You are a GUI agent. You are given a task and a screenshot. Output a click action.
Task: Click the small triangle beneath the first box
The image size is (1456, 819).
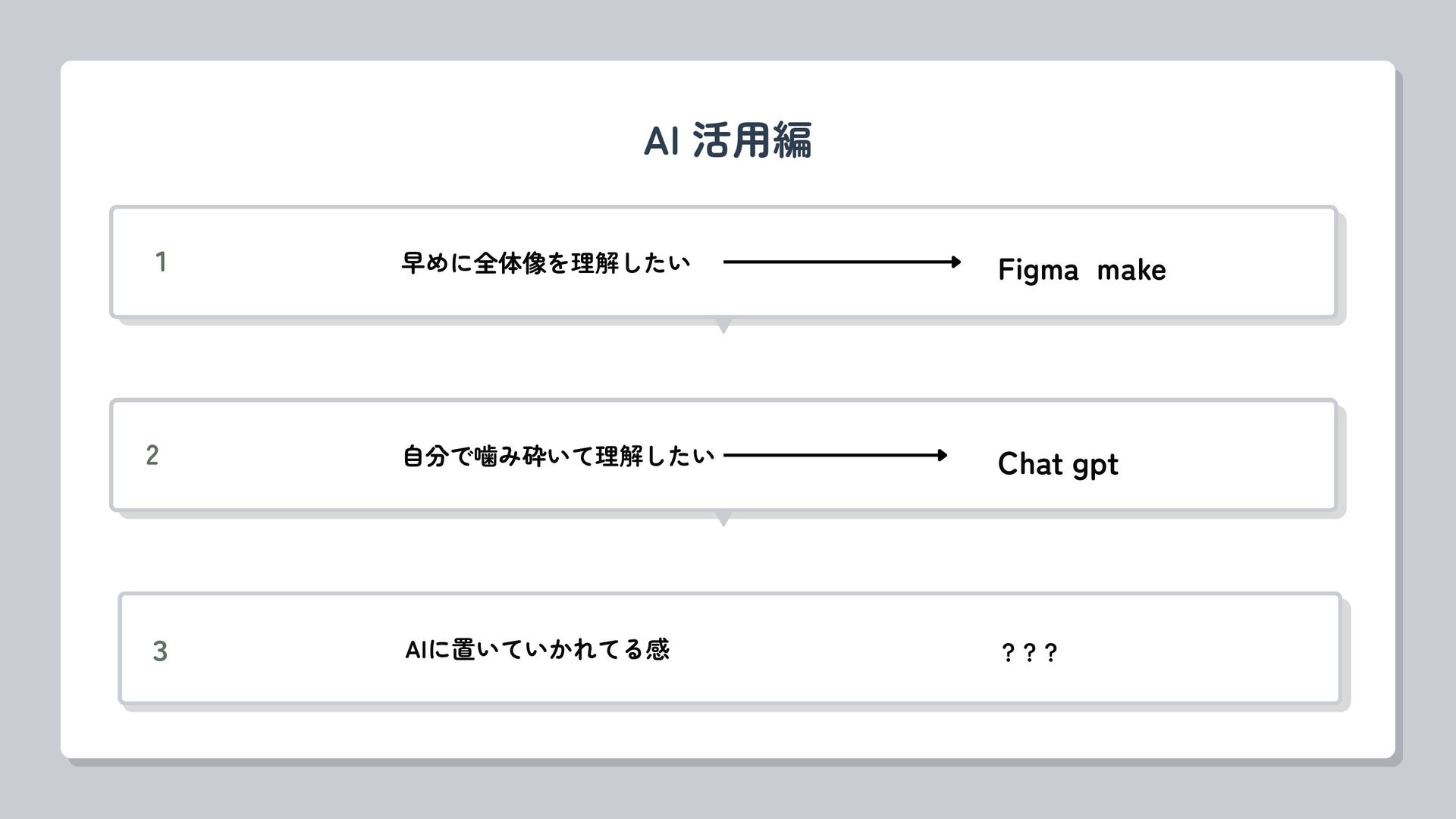coord(723,326)
